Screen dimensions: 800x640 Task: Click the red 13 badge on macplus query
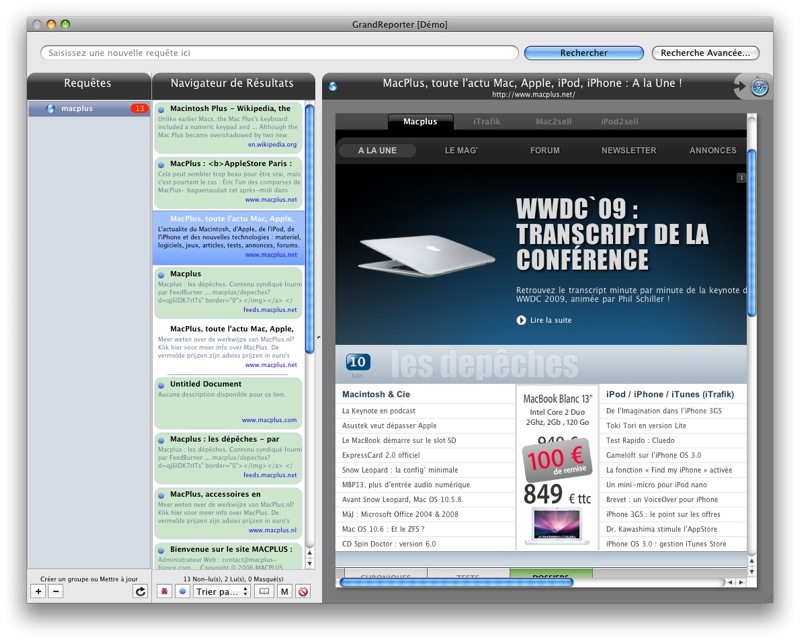point(139,108)
